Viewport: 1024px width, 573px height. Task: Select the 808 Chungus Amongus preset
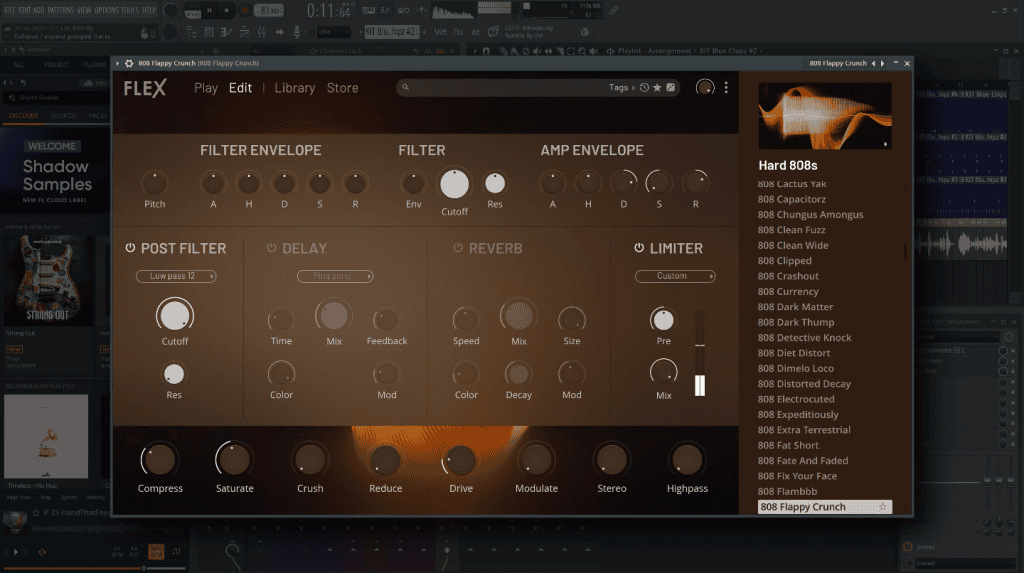click(810, 214)
